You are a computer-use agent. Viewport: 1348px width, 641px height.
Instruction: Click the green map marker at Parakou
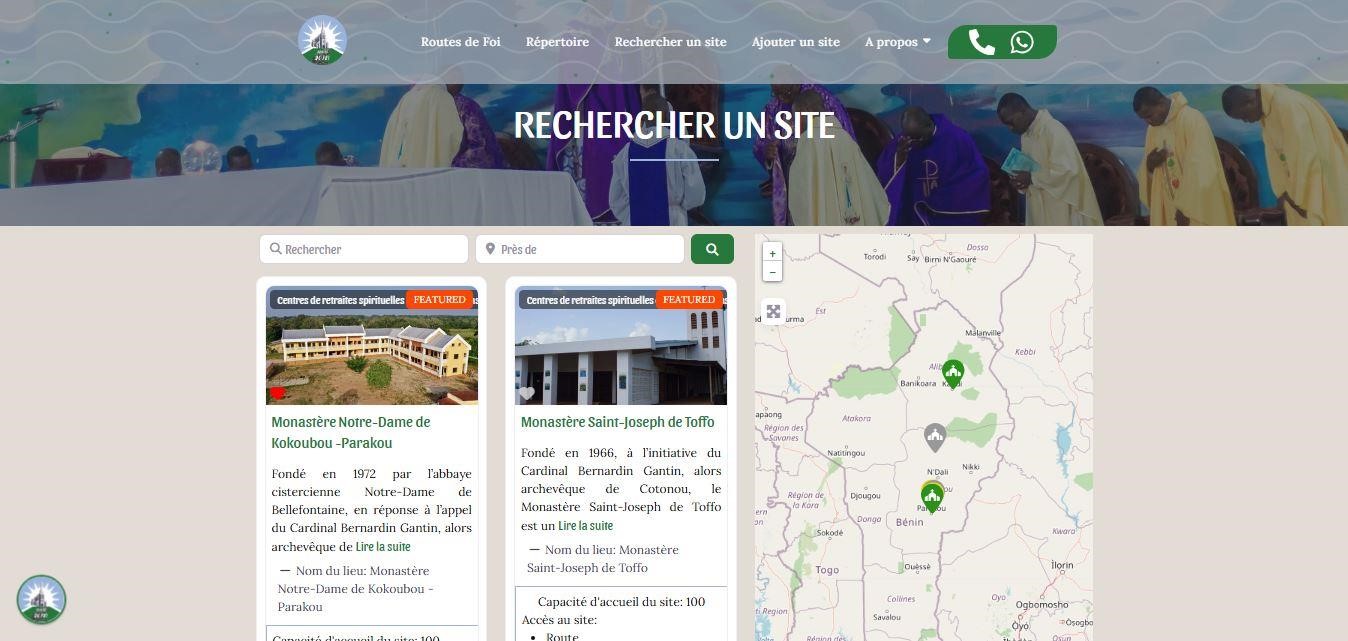pyautogui.click(x=932, y=497)
